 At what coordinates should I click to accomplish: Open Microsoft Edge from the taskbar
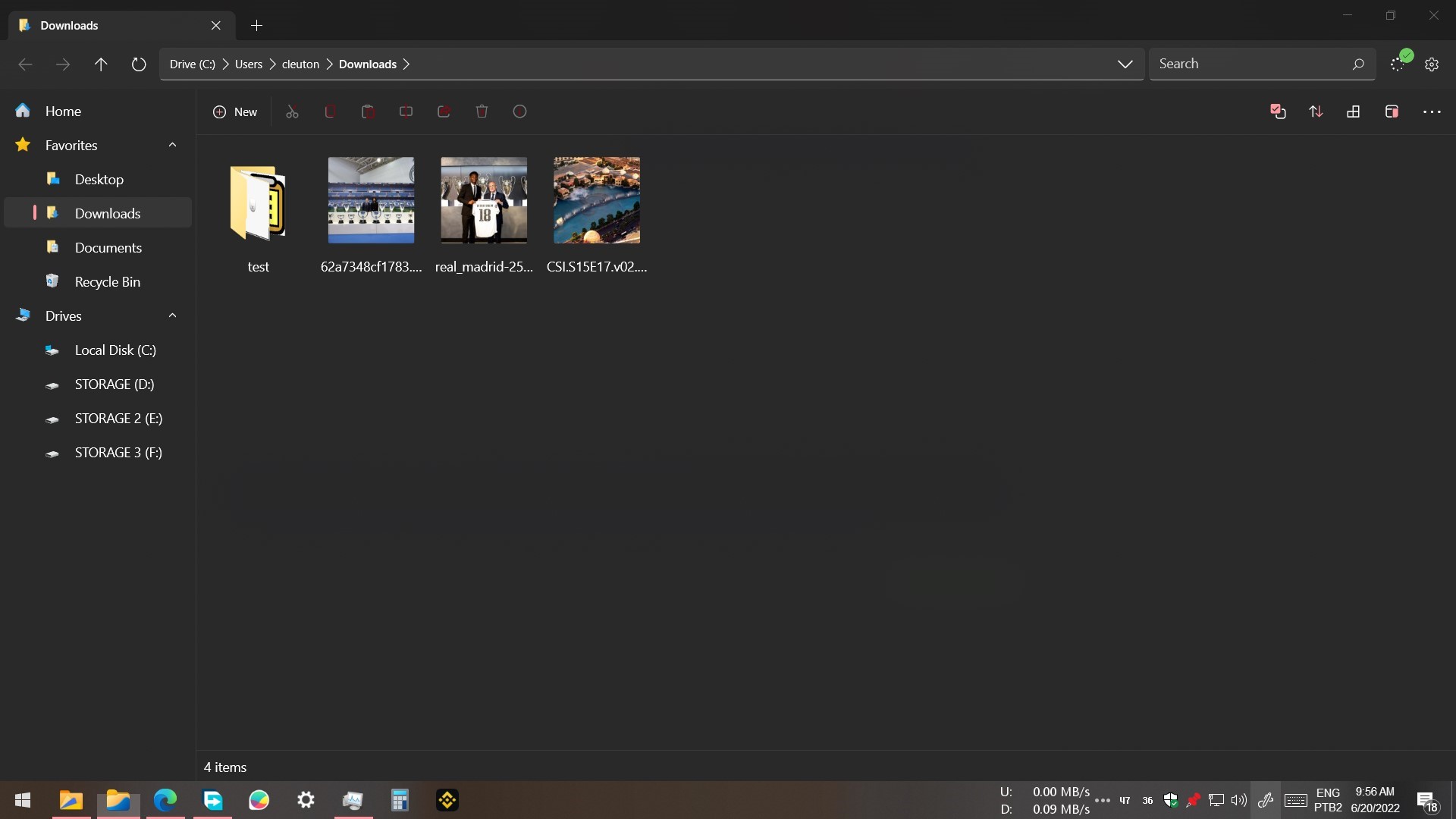click(165, 800)
